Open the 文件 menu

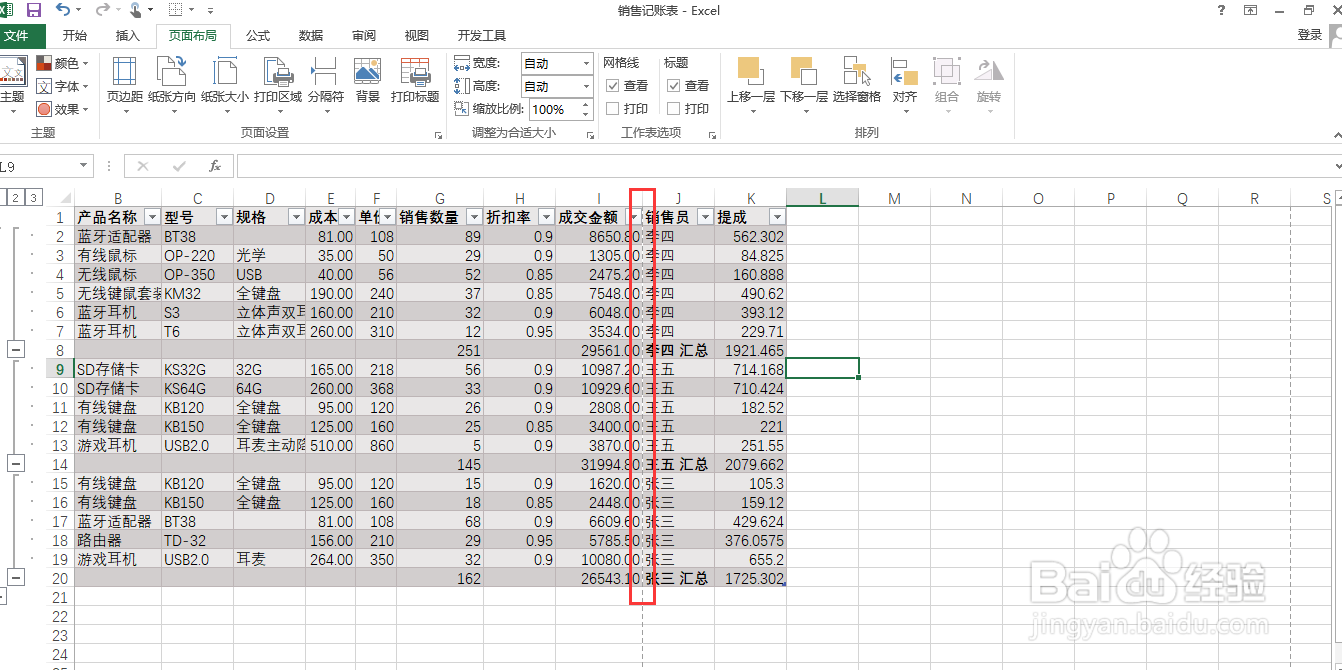point(22,35)
